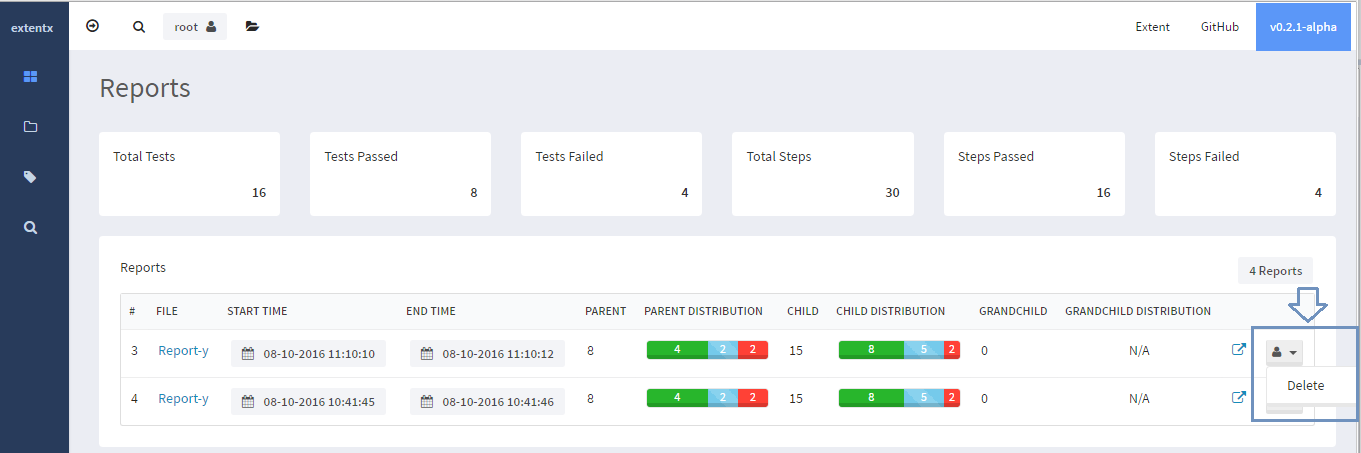Open row 3 report via external link icon

coord(1239,350)
